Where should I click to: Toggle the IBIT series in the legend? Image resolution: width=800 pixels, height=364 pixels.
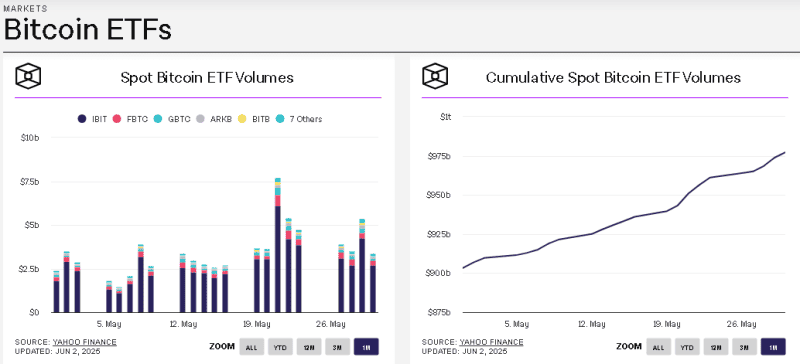tap(92, 119)
